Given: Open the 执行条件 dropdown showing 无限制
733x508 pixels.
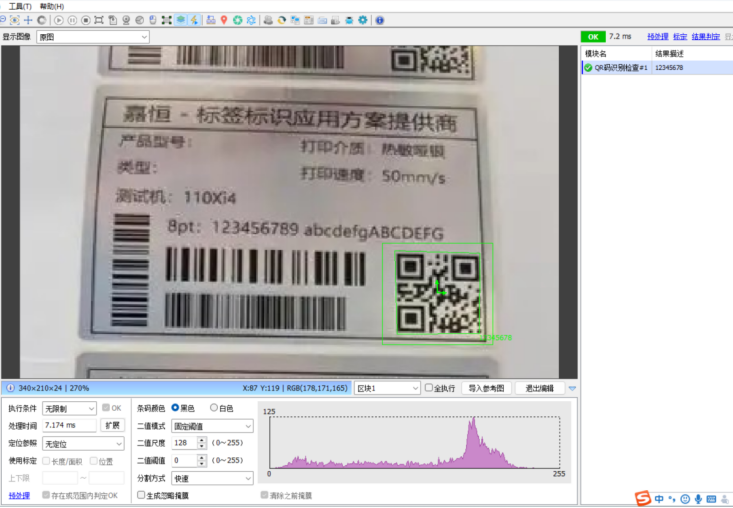Looking at the screenshot, I should pos(69,408).
